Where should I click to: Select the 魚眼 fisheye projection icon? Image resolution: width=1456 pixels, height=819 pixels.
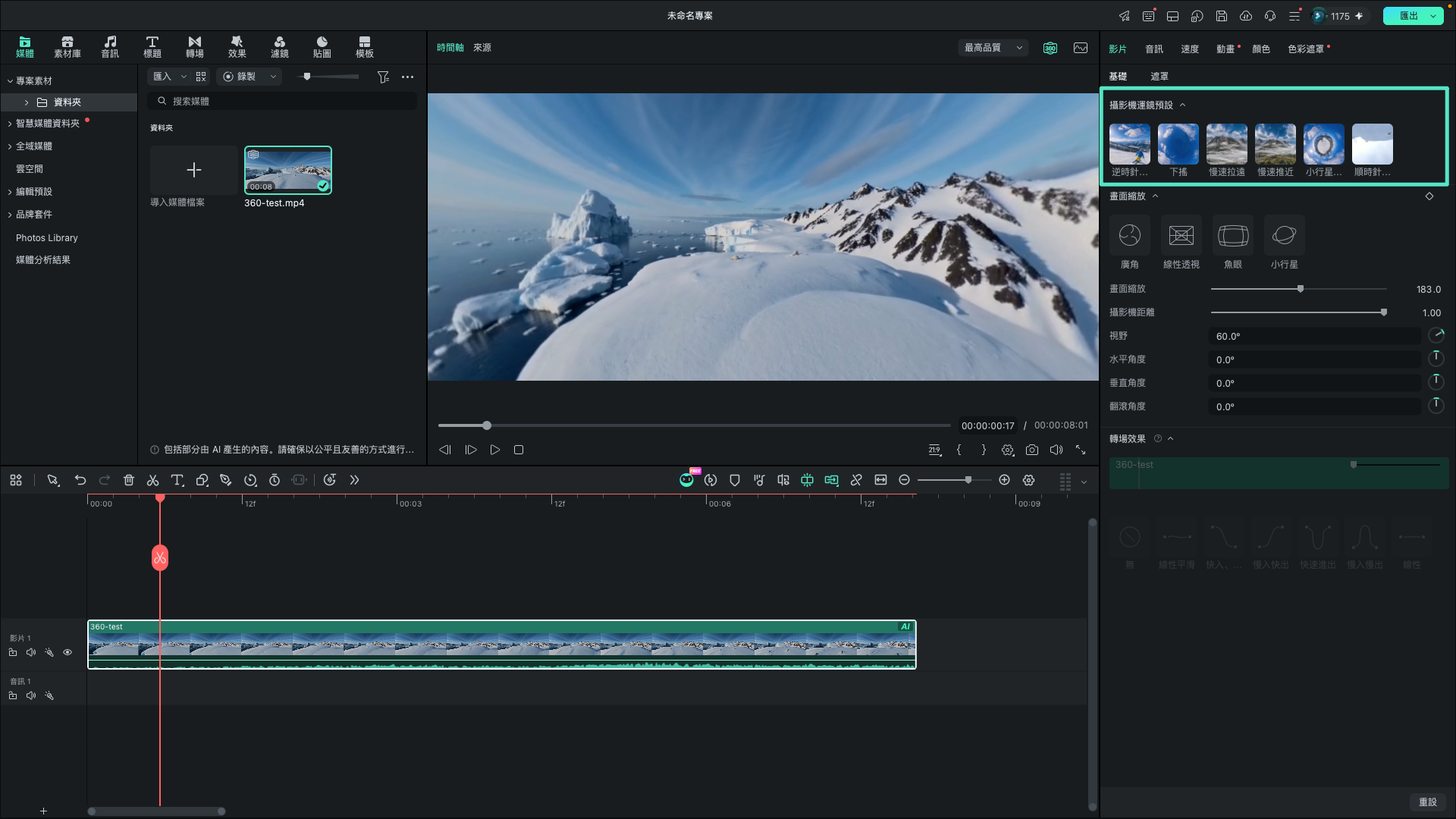tap(1233, 236)
